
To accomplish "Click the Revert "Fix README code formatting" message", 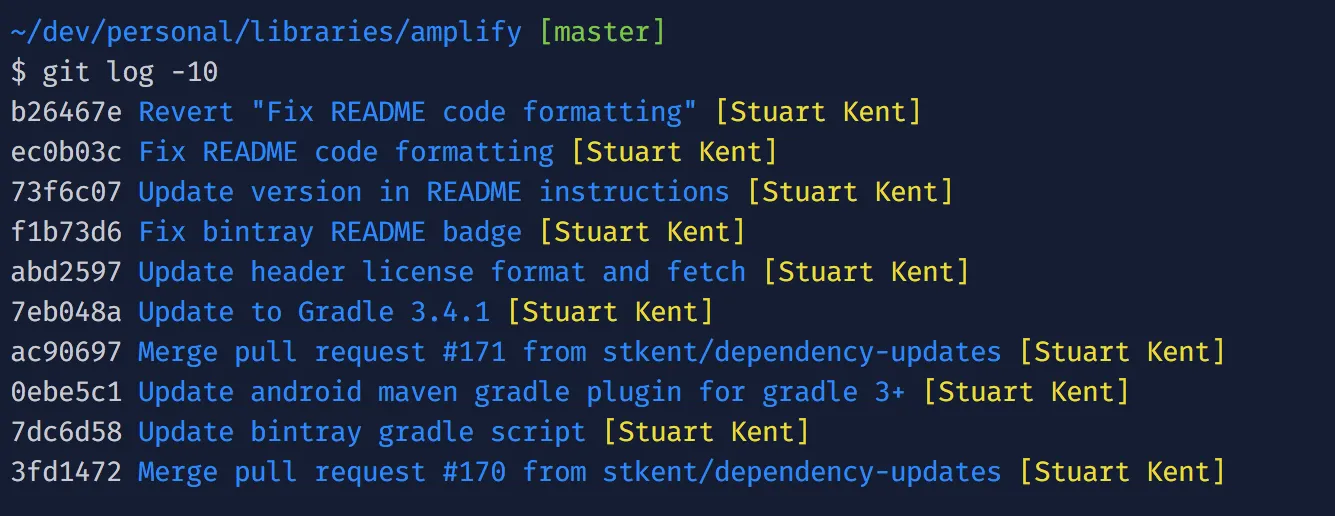I will point(418,112).
